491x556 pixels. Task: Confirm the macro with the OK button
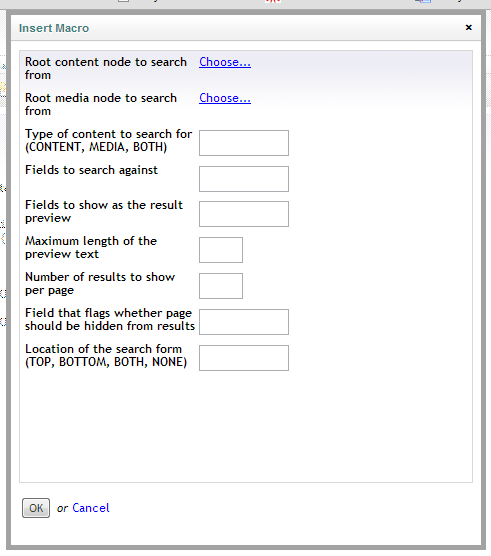pyautogui.click(x=36, y=508)
